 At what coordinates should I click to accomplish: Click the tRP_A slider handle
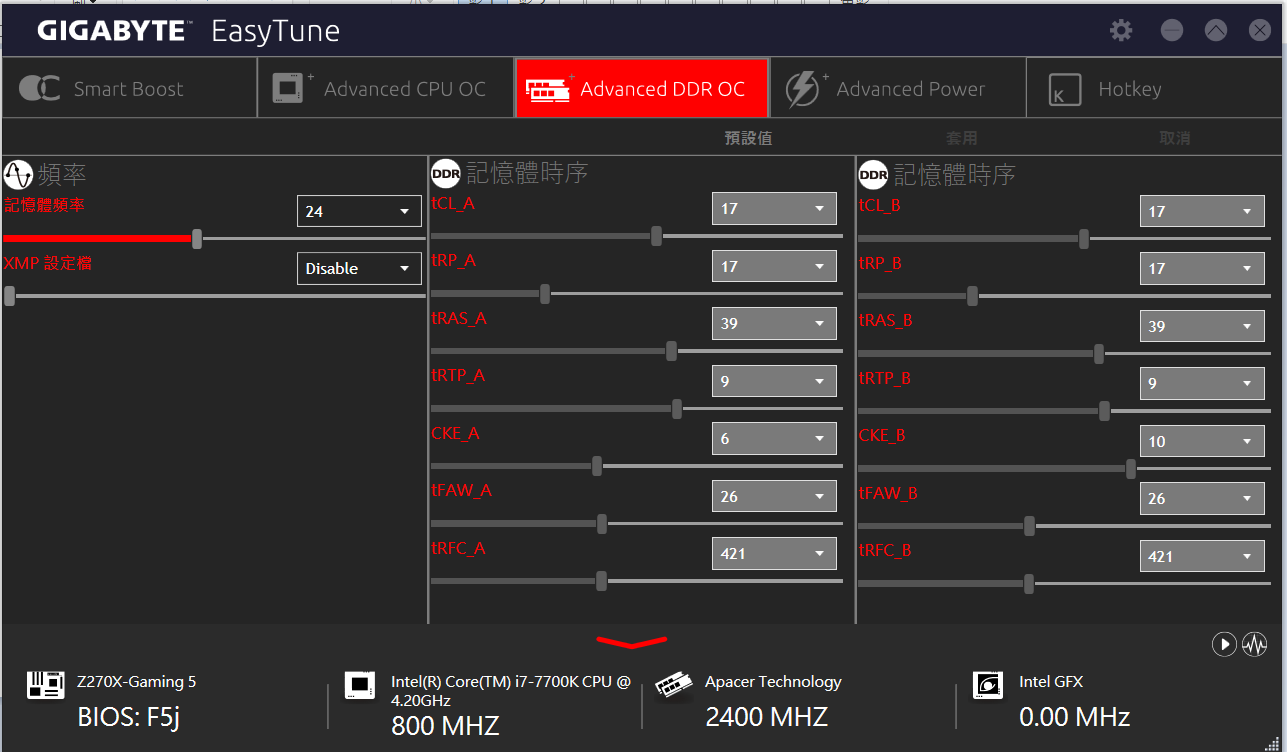tap(545, 294)
